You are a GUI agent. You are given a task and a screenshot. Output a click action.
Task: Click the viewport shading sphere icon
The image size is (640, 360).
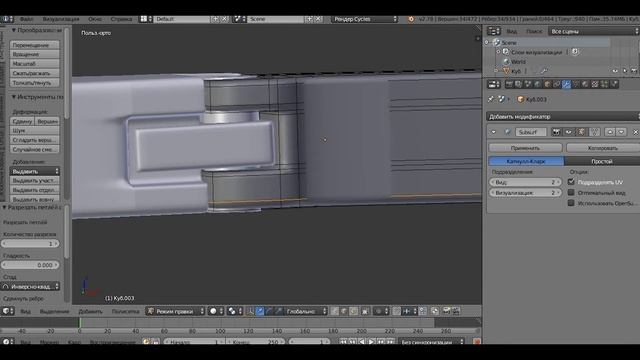[x=213, y=311]
